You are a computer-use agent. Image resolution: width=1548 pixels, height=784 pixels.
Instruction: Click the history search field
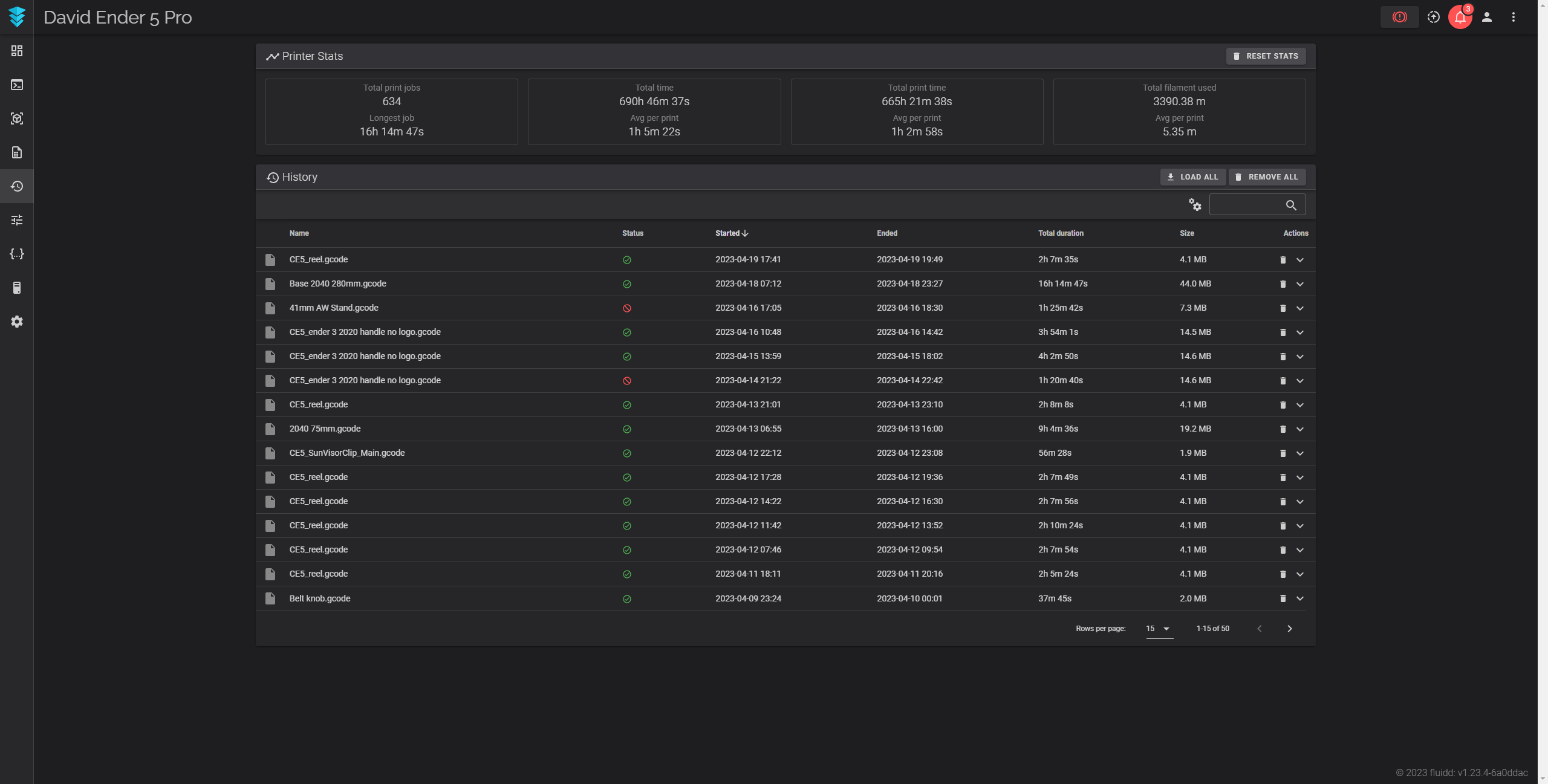(x=1247, y=205)
